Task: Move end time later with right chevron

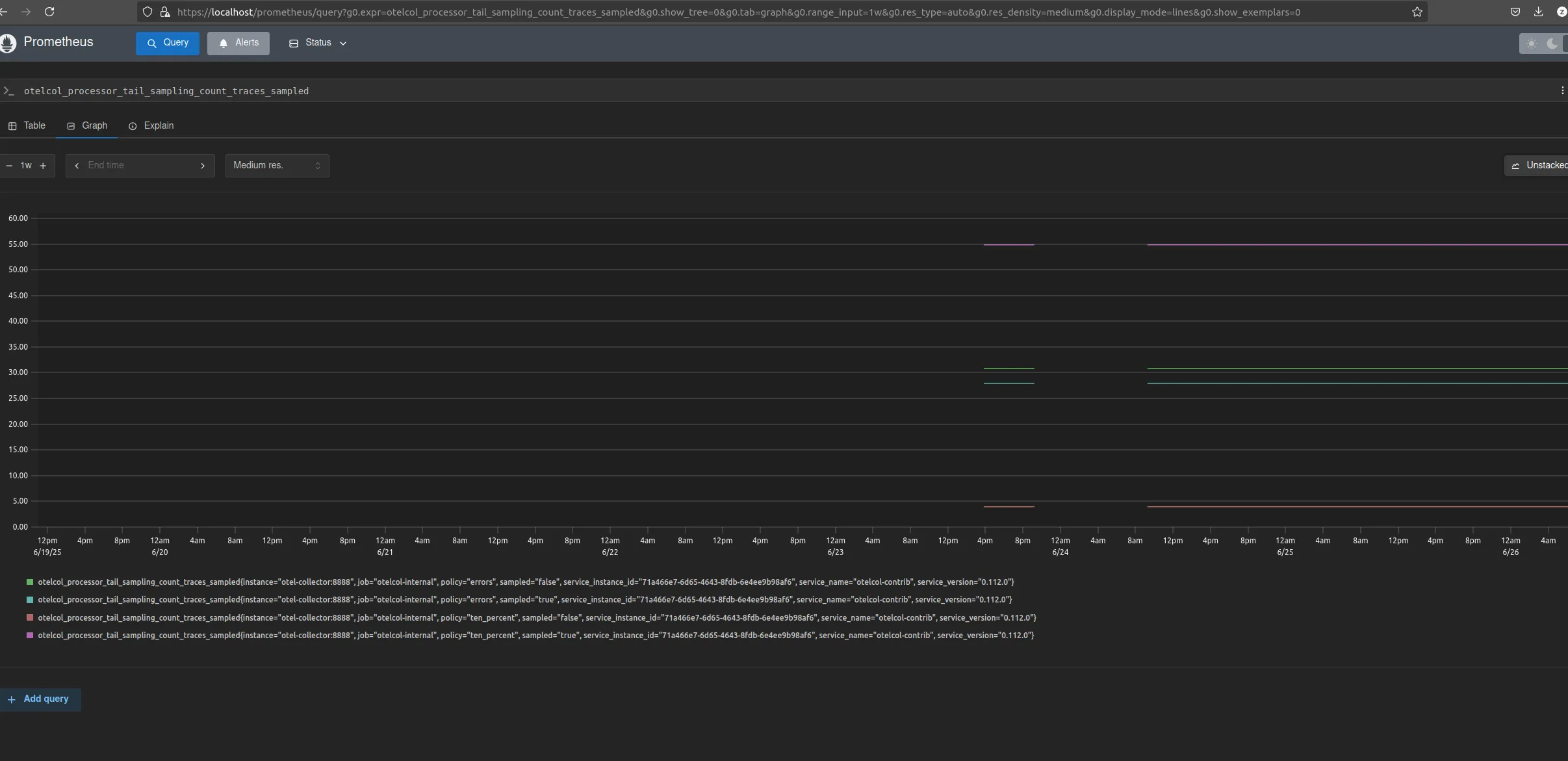Action: 203,166
